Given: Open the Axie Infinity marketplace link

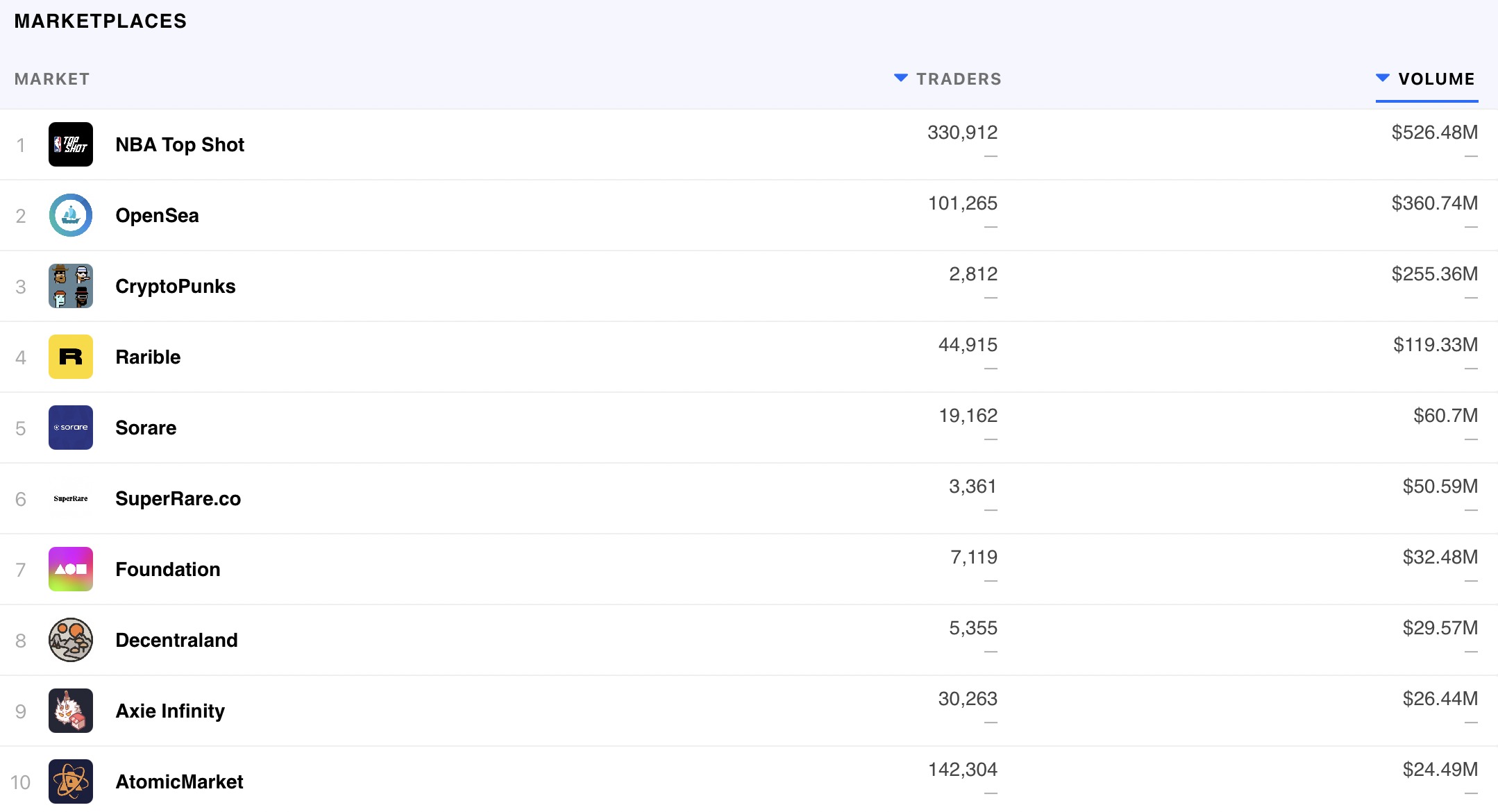Looking at the screenshot, I should (170, 711).
